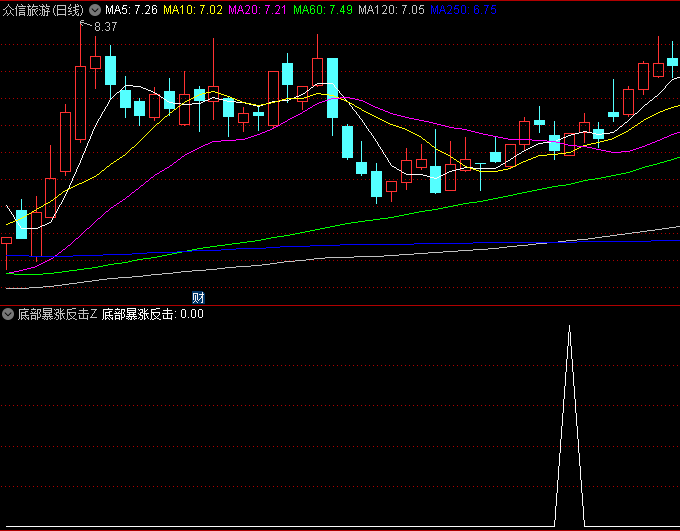Click the MA20: 7.21 label

click(257, 10)
